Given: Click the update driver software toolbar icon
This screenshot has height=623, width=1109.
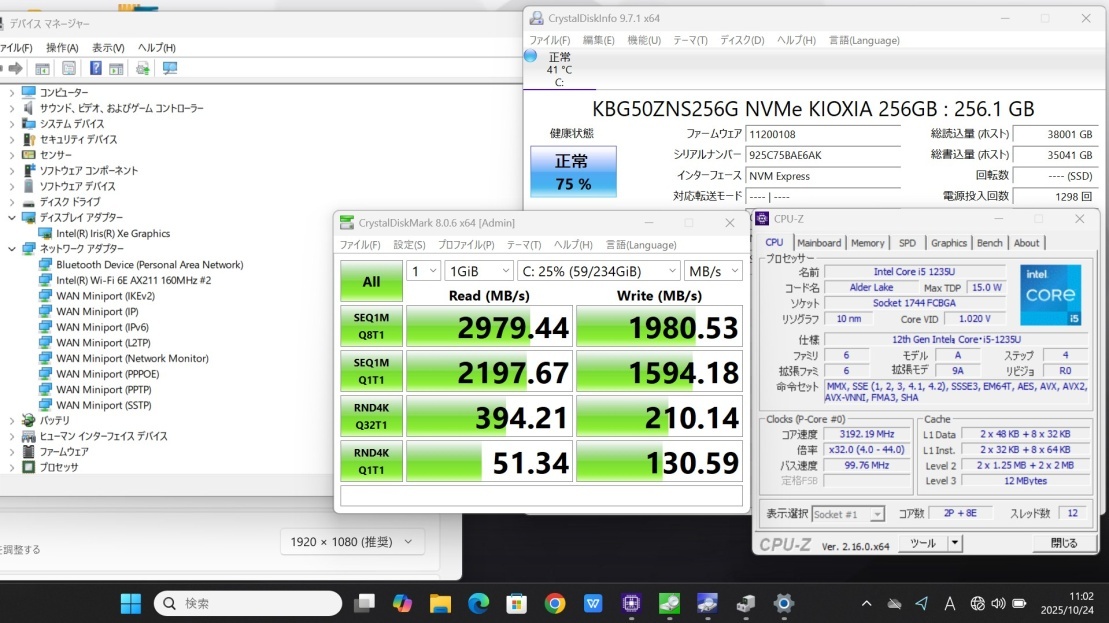Looking at the screenshot, I should (143, 68).
